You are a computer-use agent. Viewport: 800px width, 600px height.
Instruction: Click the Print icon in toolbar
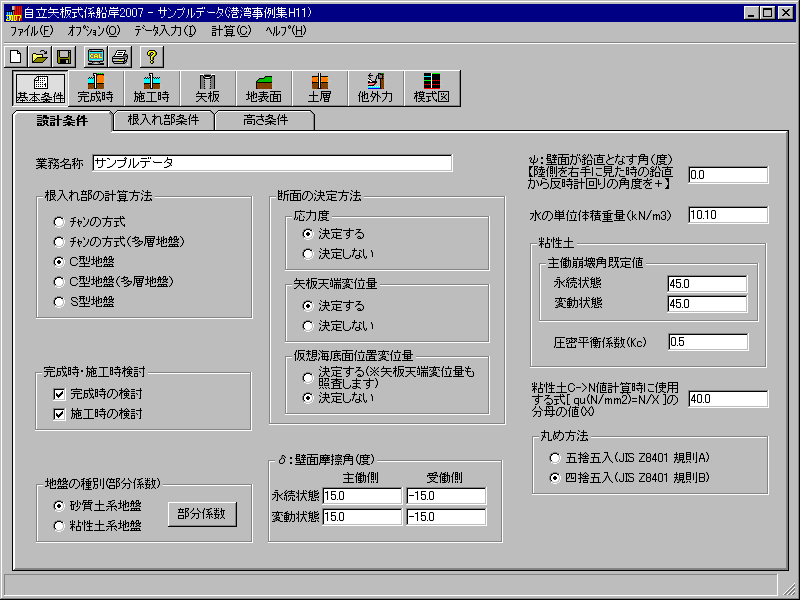(120, 57)
